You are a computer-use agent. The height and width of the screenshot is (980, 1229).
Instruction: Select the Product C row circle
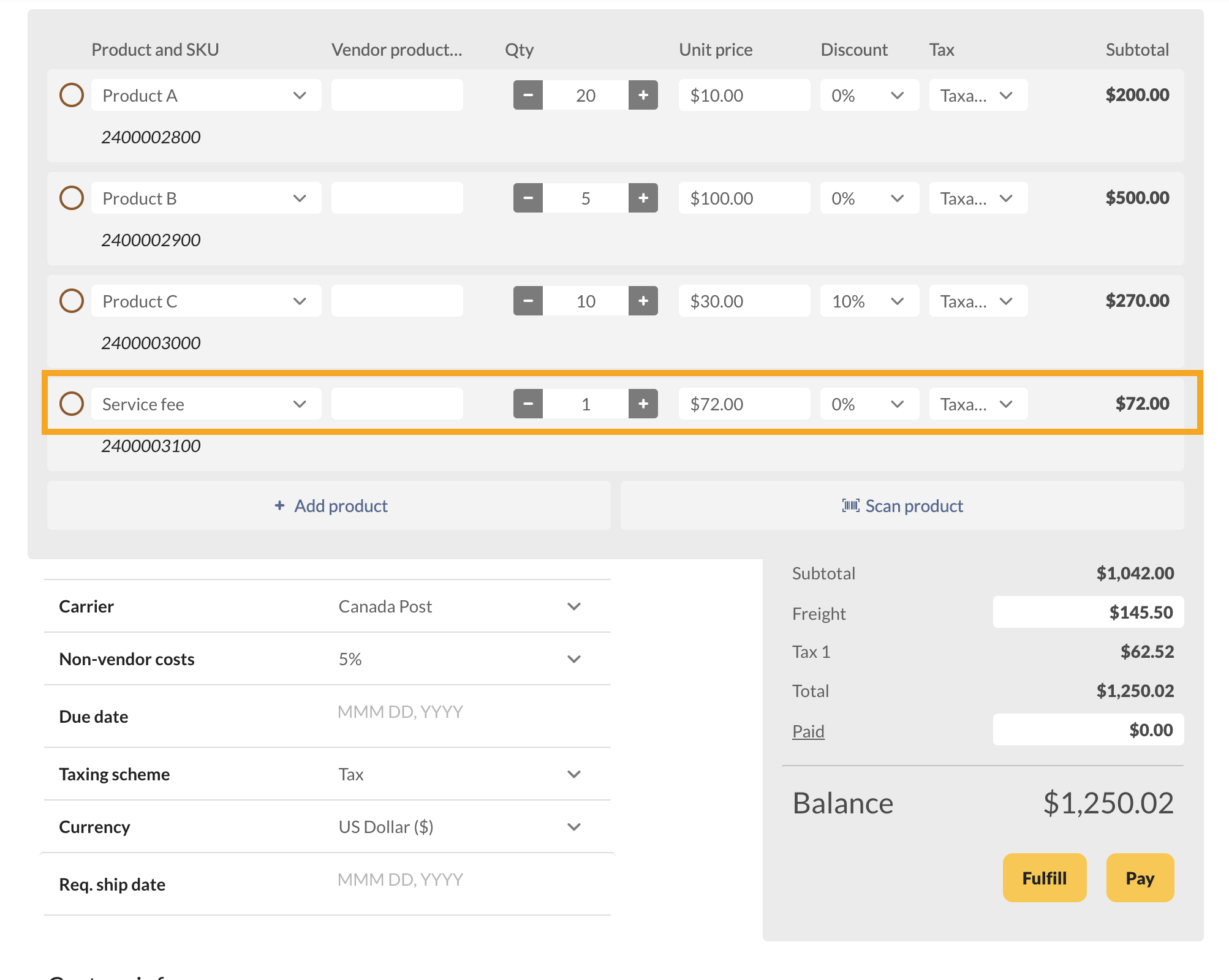pos(72,301)
